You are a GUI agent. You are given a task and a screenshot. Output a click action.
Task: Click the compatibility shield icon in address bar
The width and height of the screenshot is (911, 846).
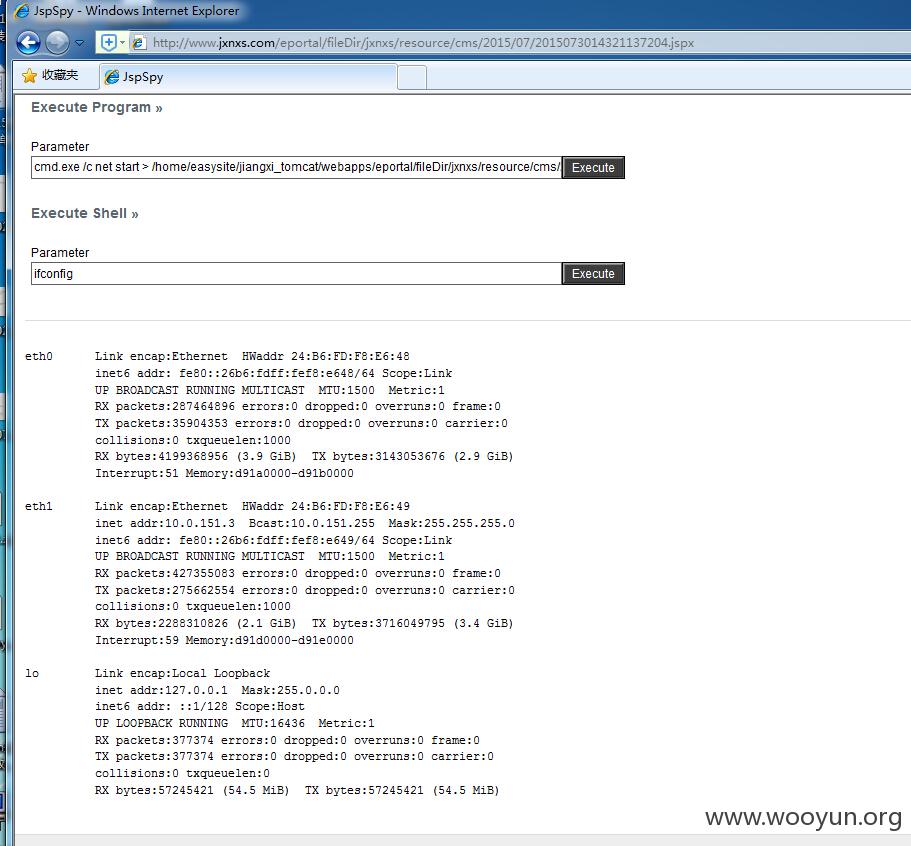pyautogui.click(x=108, y=42)
